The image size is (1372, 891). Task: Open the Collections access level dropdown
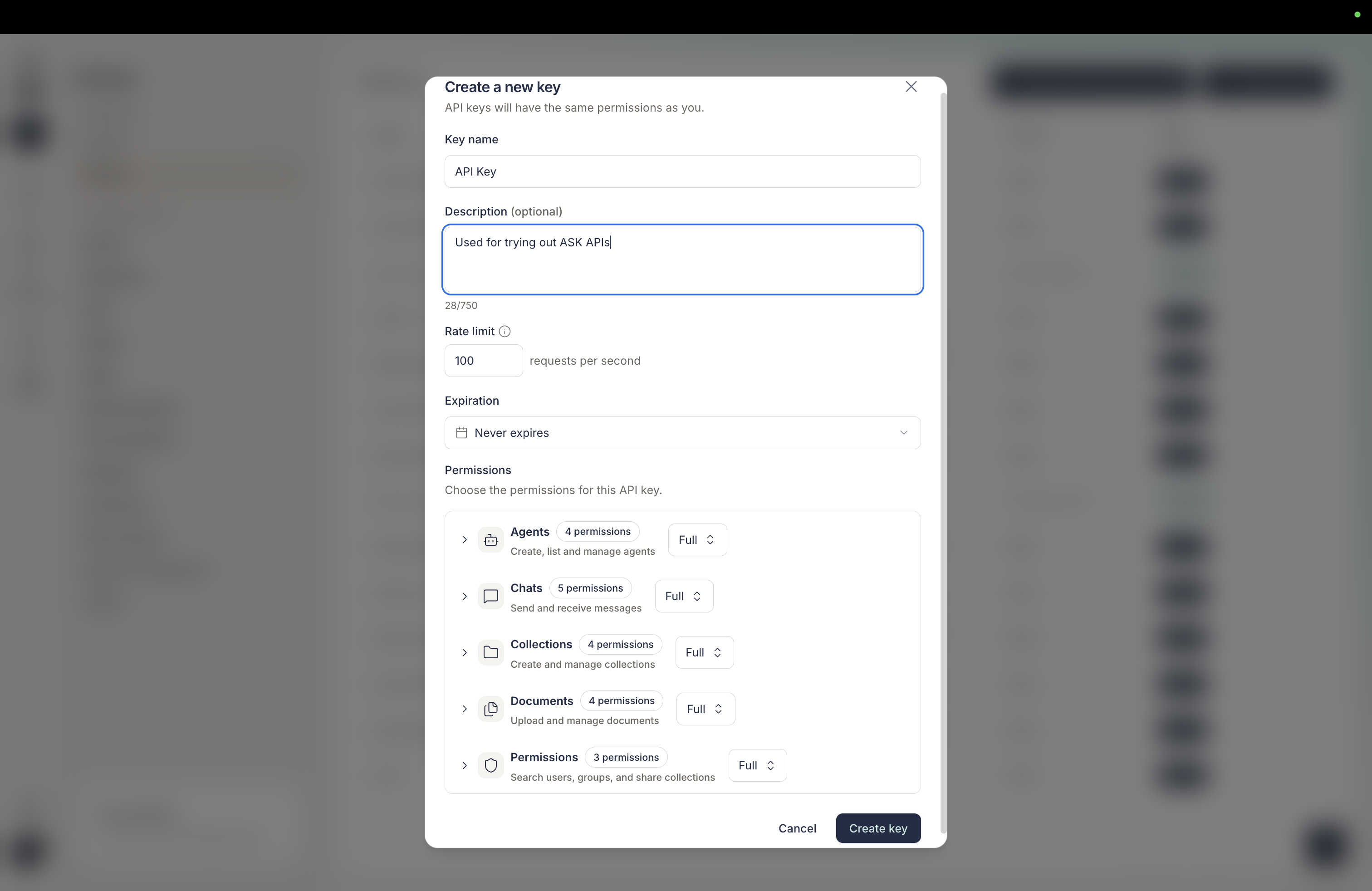[704, 652]
